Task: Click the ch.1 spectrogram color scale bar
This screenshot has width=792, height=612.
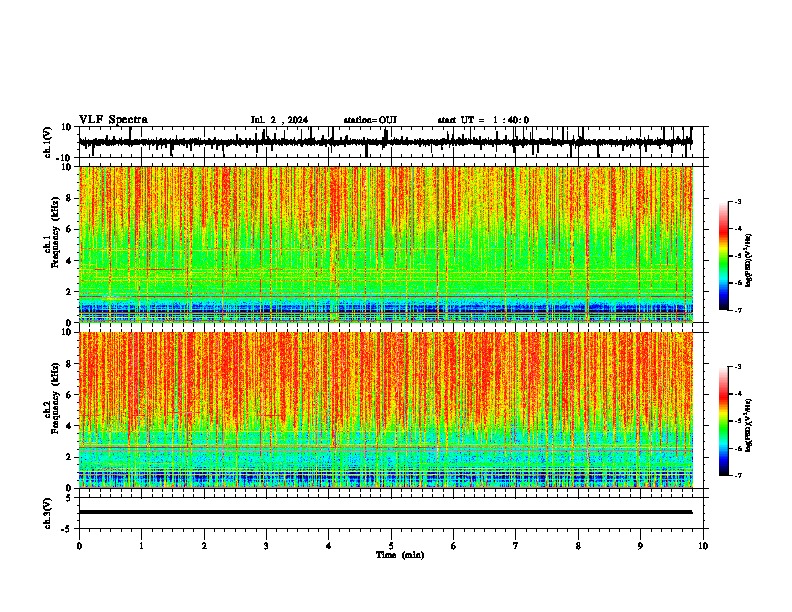Action: tap(724, 256)
